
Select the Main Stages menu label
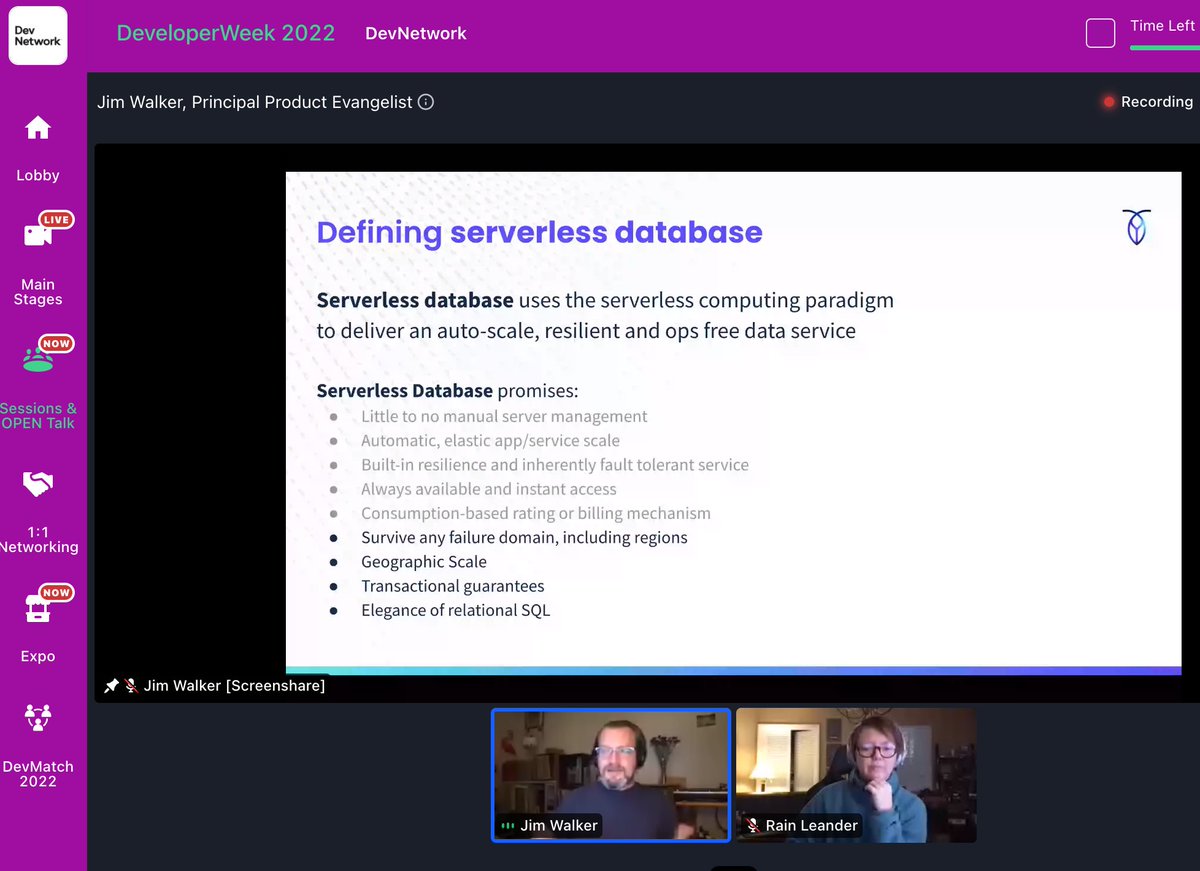38,292
